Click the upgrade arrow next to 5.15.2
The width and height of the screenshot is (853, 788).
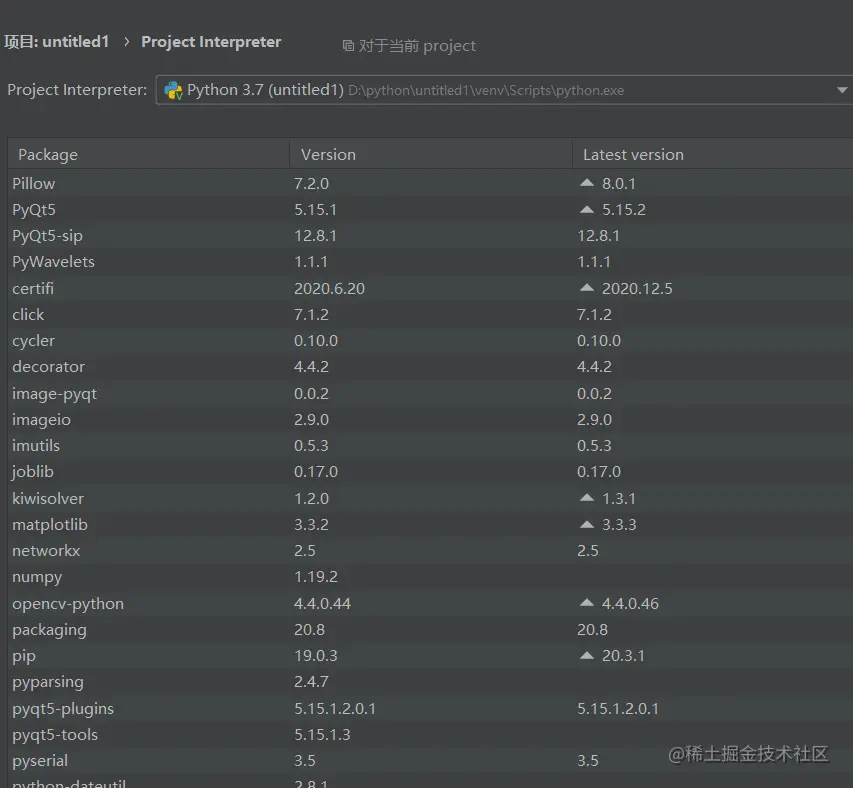click(x=587, y=209)
